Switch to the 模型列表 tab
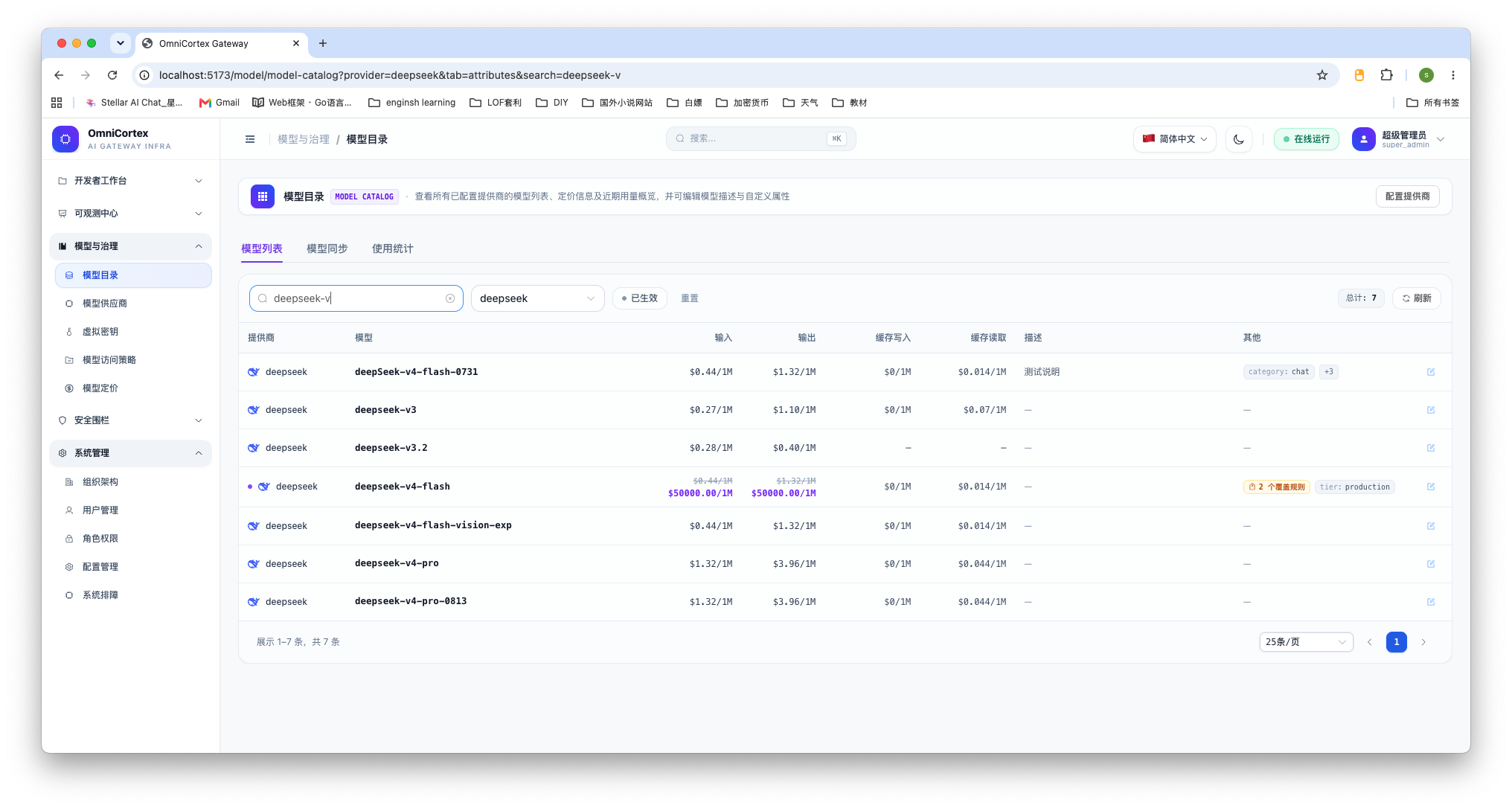Viewport: 1512px width, 808px height. [x=262, y=249]
